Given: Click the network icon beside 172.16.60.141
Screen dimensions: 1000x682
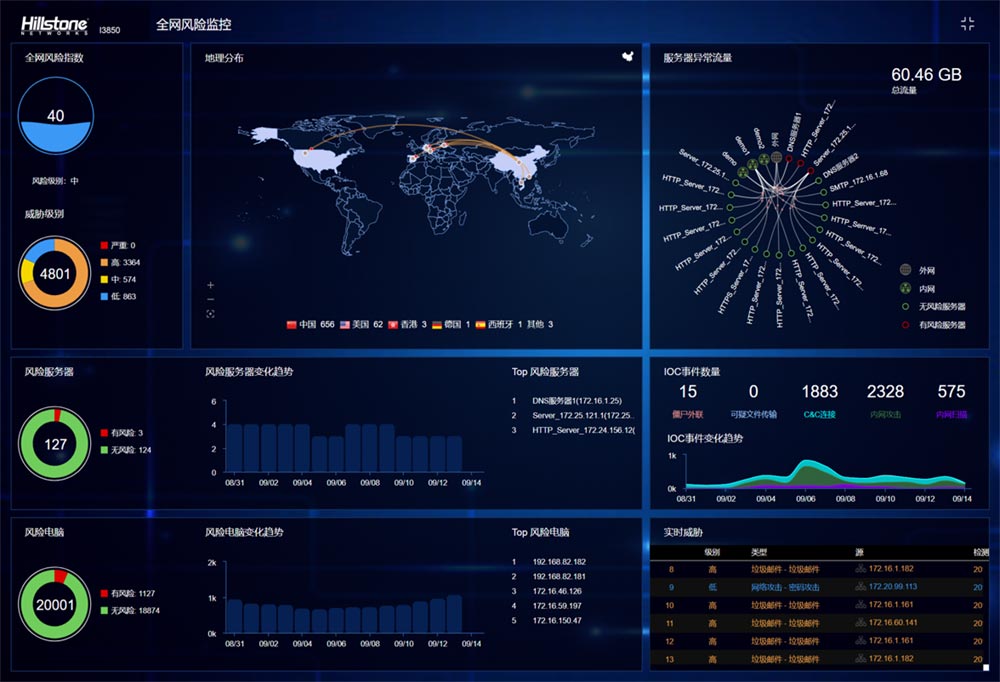Looking at the screenshot, I should point(860,622).
